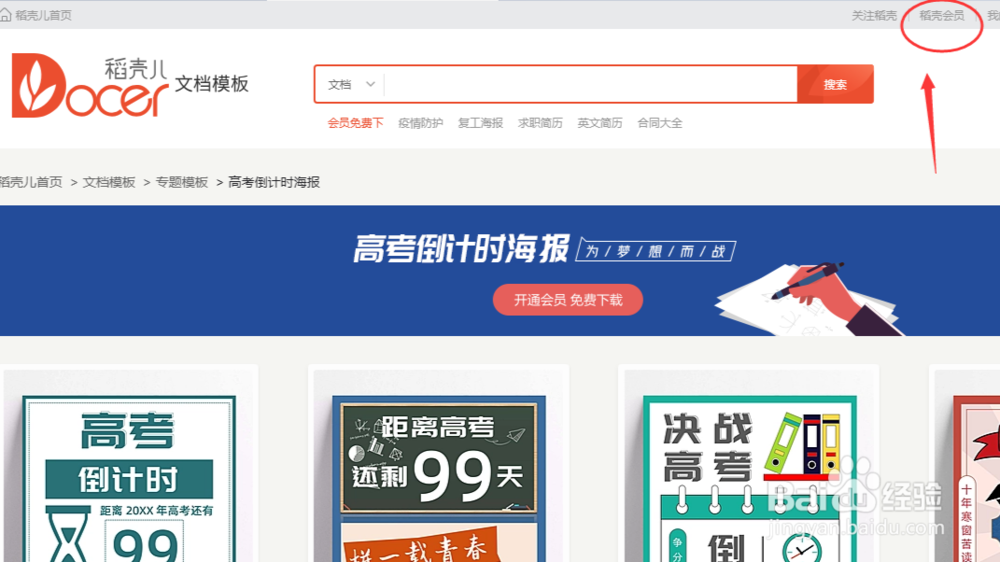Image resolution: width=1000 pixels, height=562 pixels.
Task: Go to 文档模板 in the breadcrumb
Action: point(109,182)
